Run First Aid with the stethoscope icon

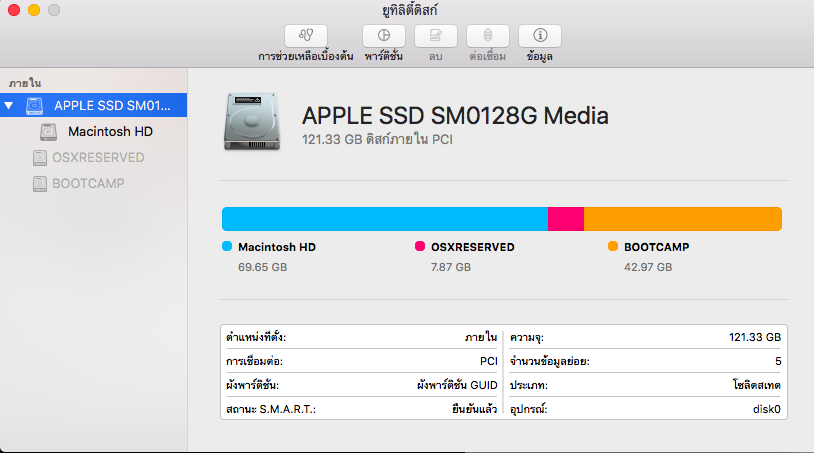pos(306,35)
